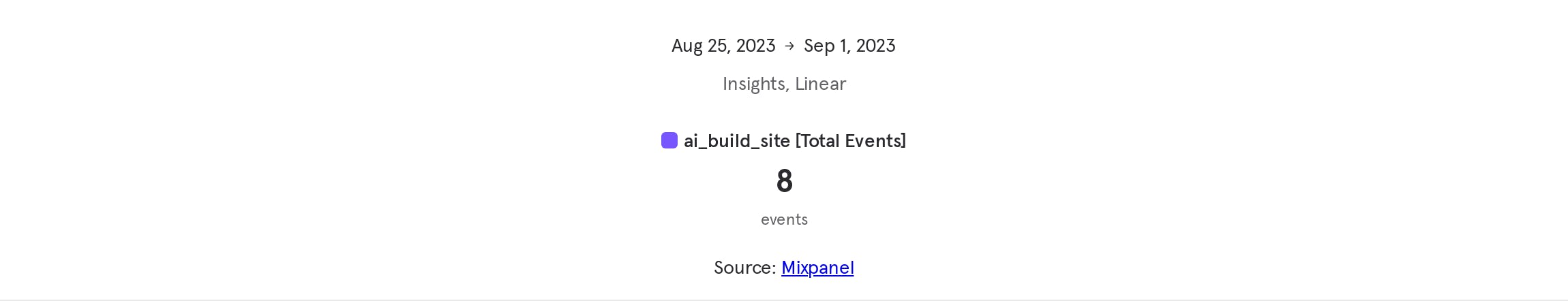
Task: Open the Mixpanel source link
Action: click(x=817, y=268)
